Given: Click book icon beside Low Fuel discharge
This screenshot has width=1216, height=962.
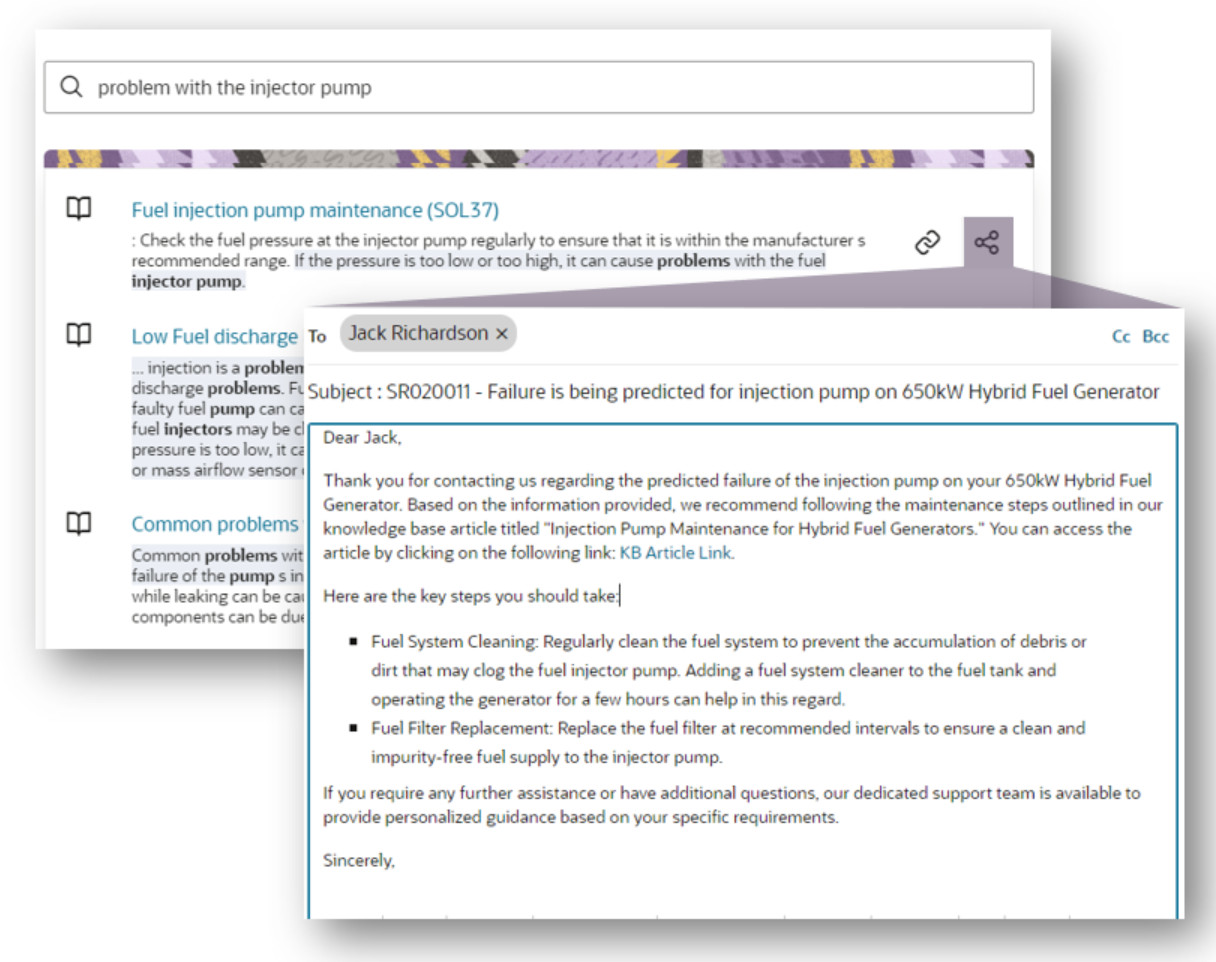Looking at the screenshot, I should (x=79, y=335).
